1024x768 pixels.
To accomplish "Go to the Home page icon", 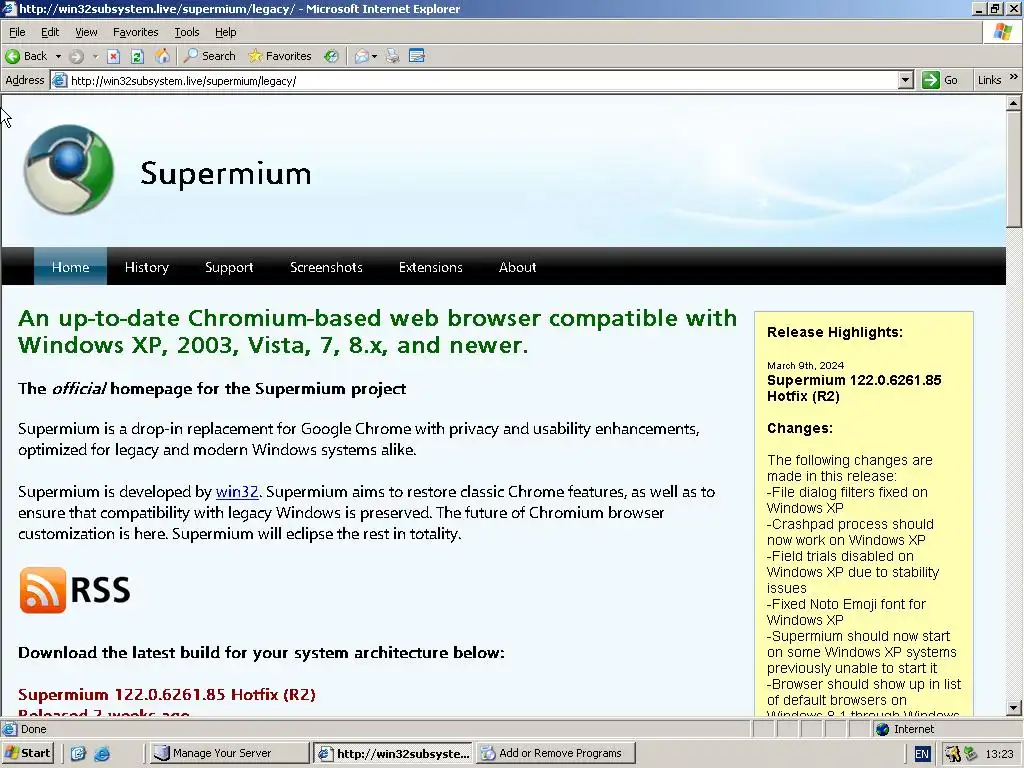I will pyautogui.click(x=161, y=56).
